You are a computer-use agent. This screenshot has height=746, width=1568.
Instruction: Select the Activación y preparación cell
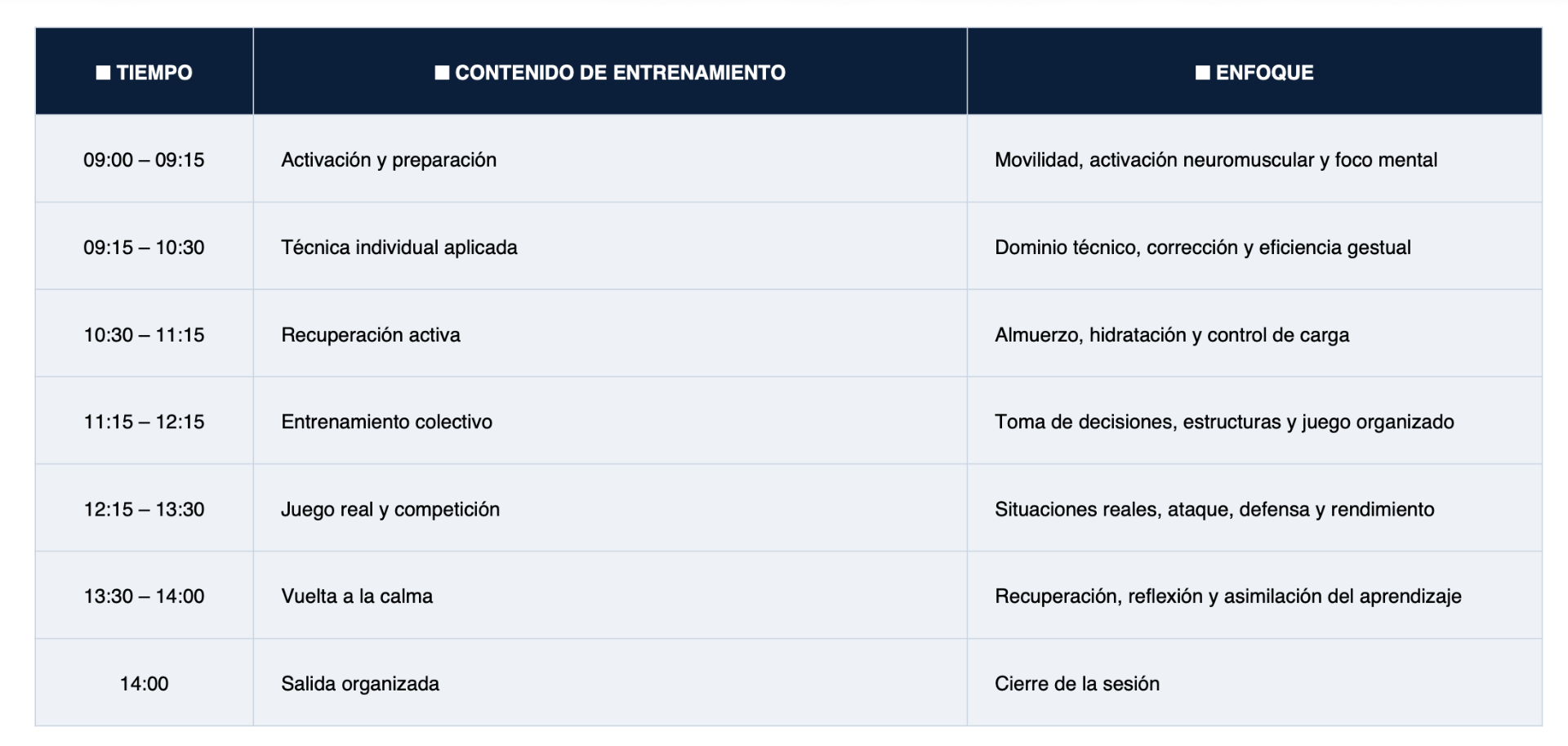point(389,160)
